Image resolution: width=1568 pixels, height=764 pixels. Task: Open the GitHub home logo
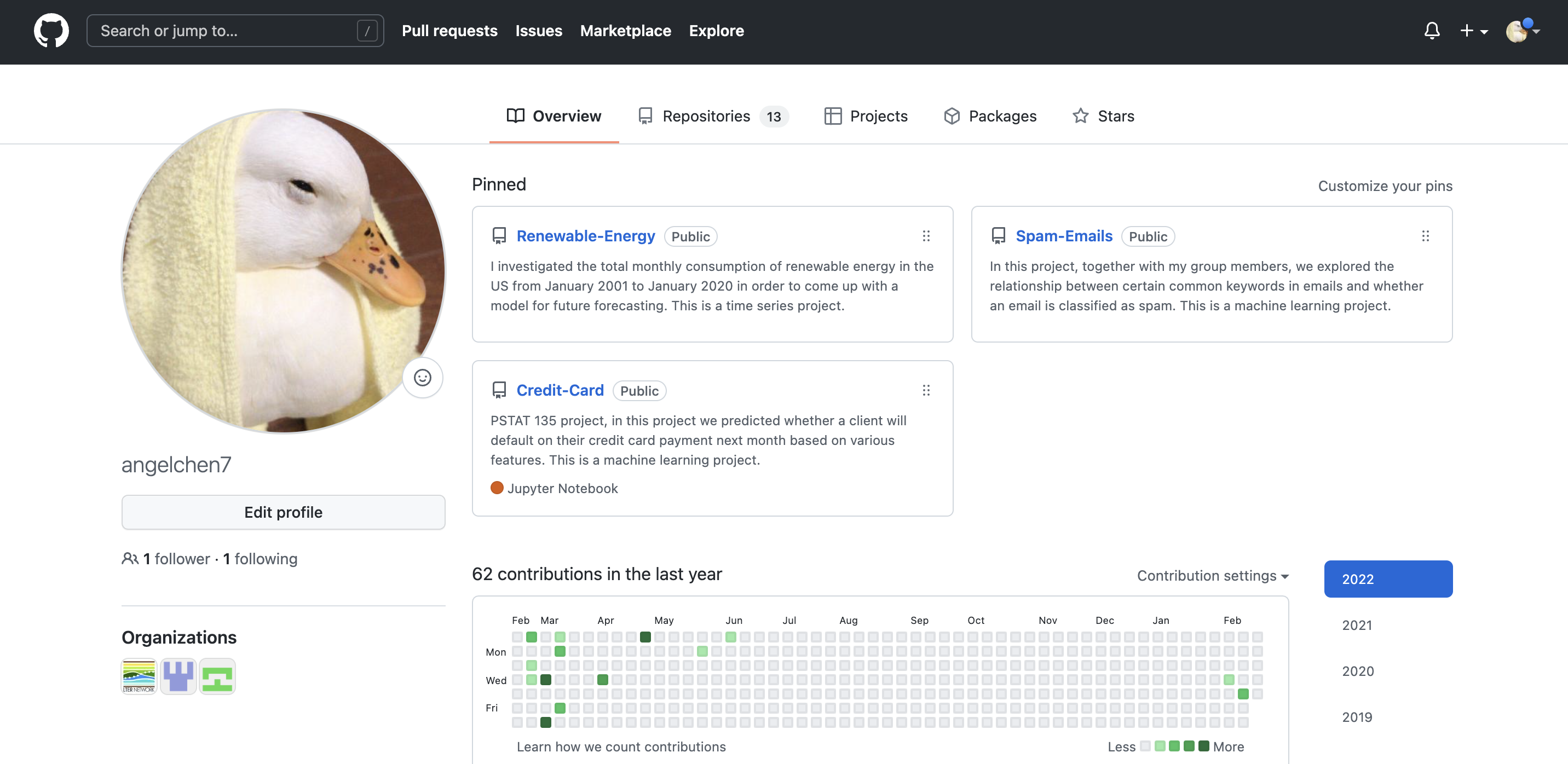pyautogui.click(x=51, y=31)
